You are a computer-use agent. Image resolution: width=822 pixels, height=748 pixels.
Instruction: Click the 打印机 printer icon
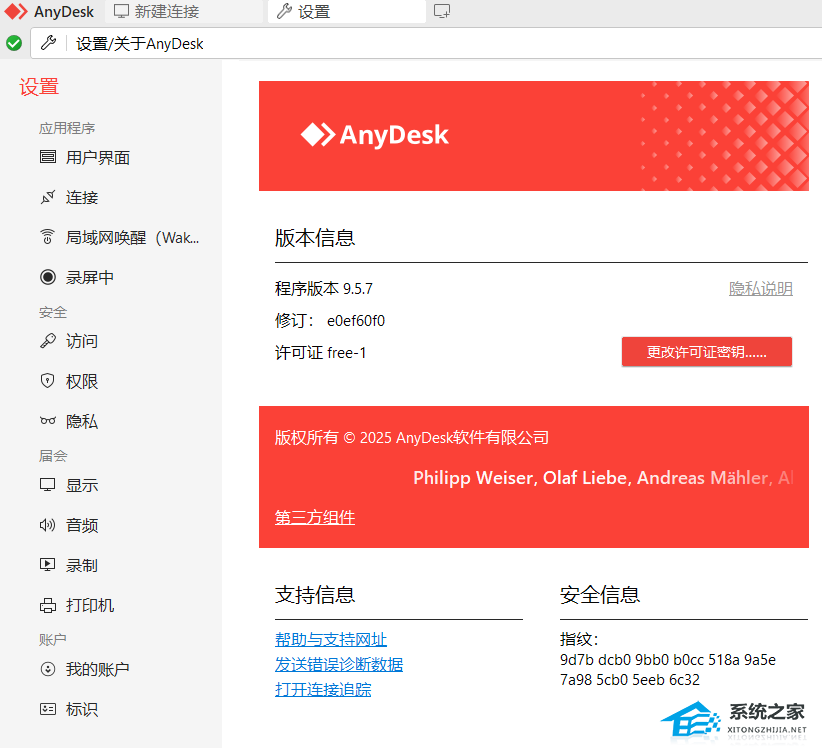pyautogui.click(x=48, y=605)
